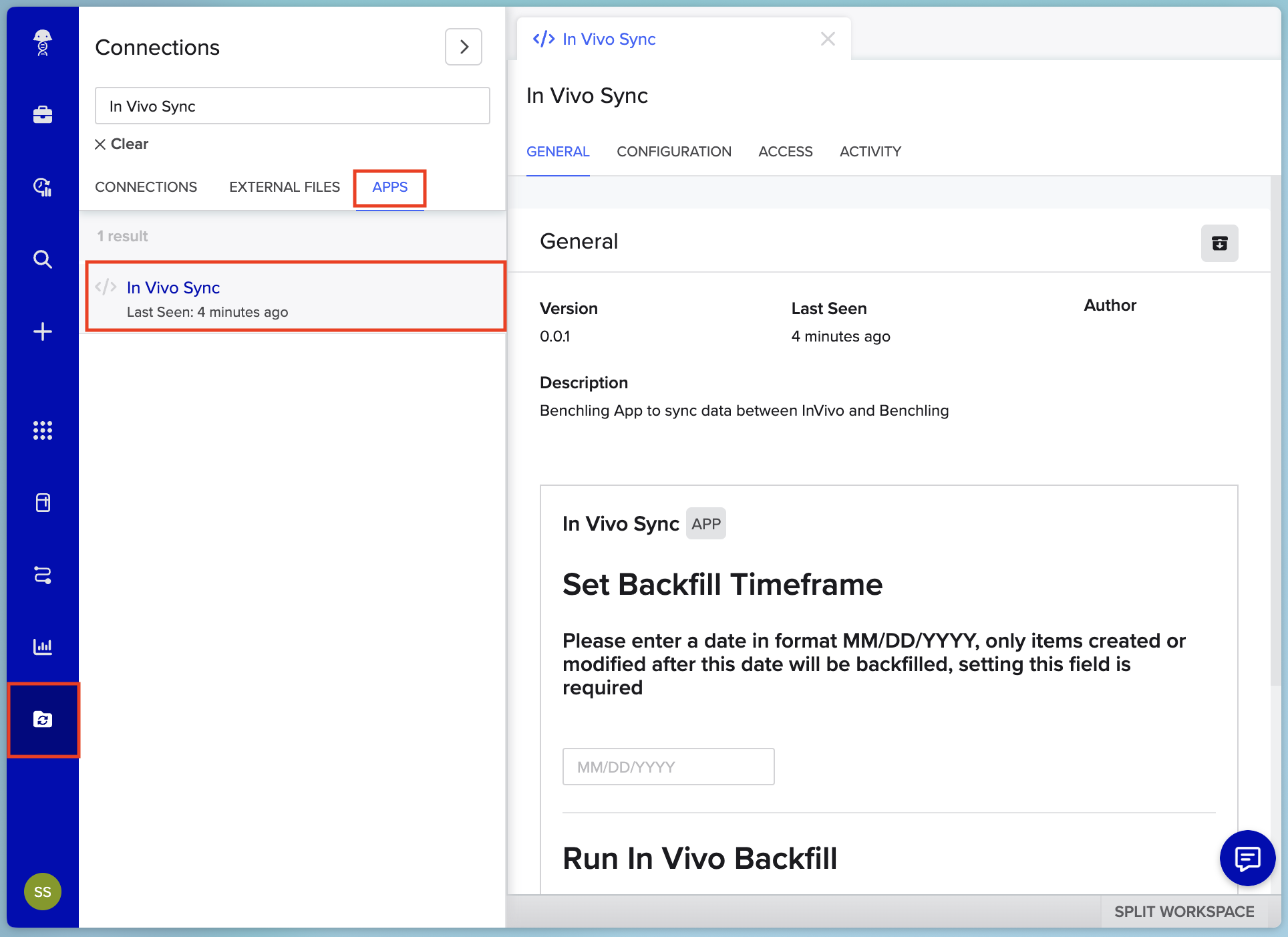The height and width of the screenshot is (937, 1288).
Task: Open the Analytics bar chart icon in sidebar
Action: 43,647
